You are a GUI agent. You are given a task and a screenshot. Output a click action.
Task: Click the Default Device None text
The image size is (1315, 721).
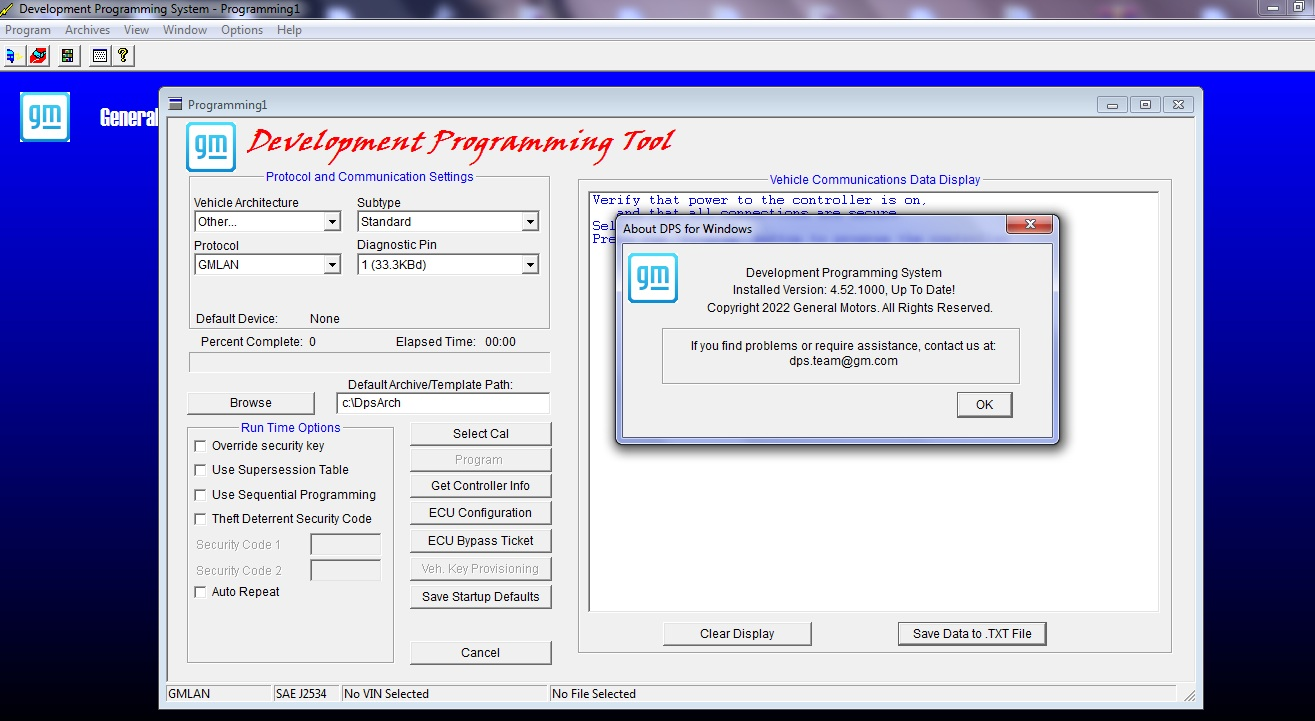point(268,319)
